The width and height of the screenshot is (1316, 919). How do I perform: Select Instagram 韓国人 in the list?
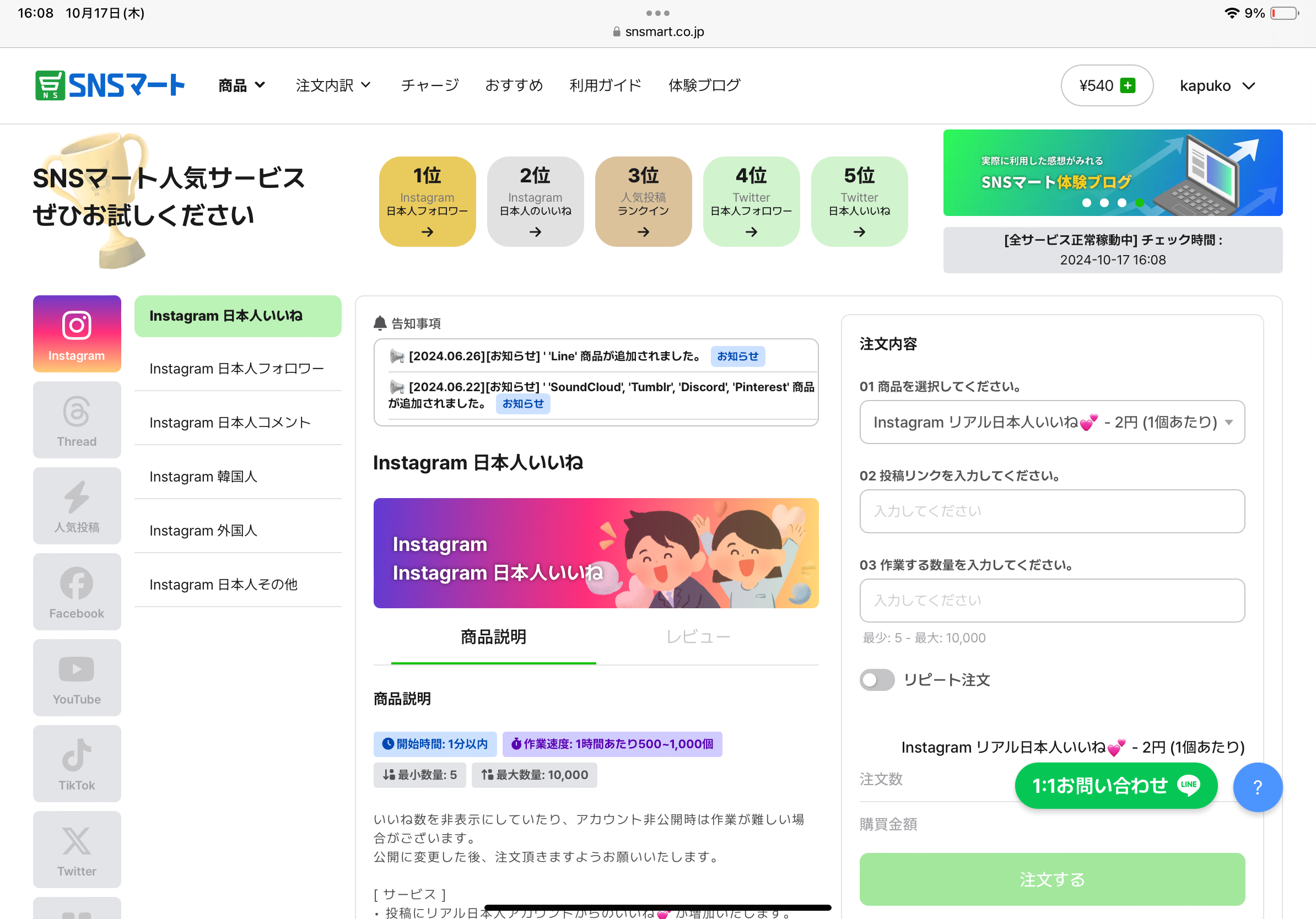[x=238, y=476]
